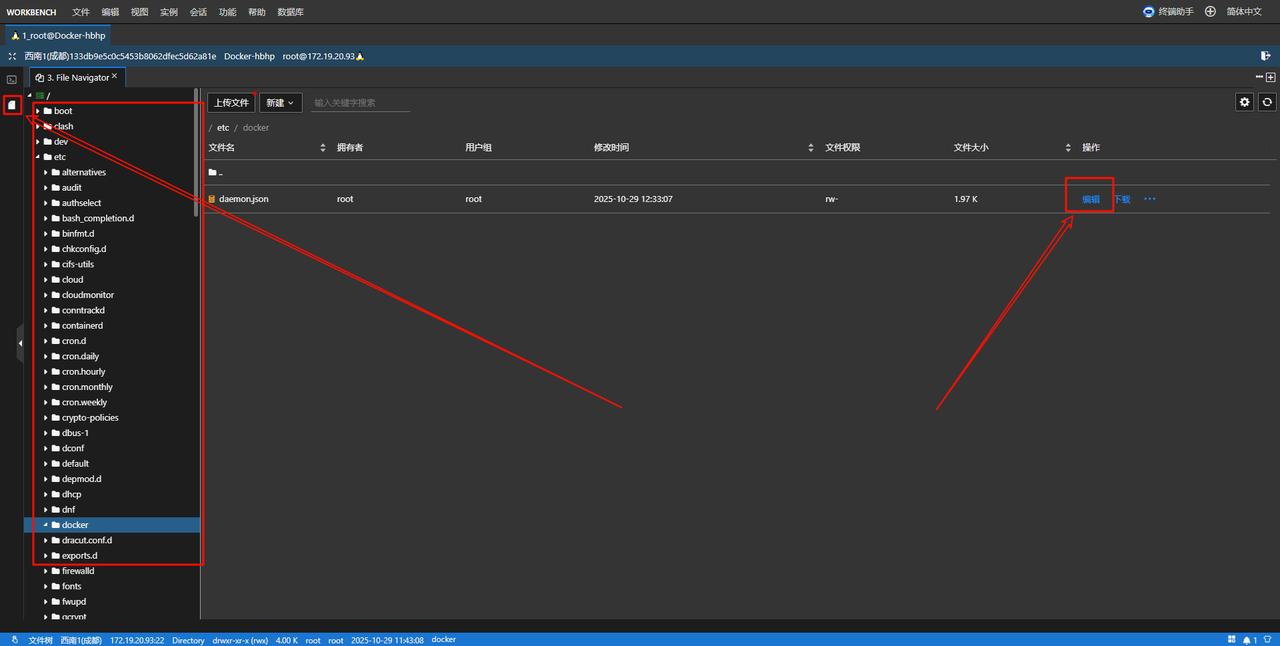Open file list settings gear
Viewport: 1280px width, 646px height.
[x=1244, y=102]
